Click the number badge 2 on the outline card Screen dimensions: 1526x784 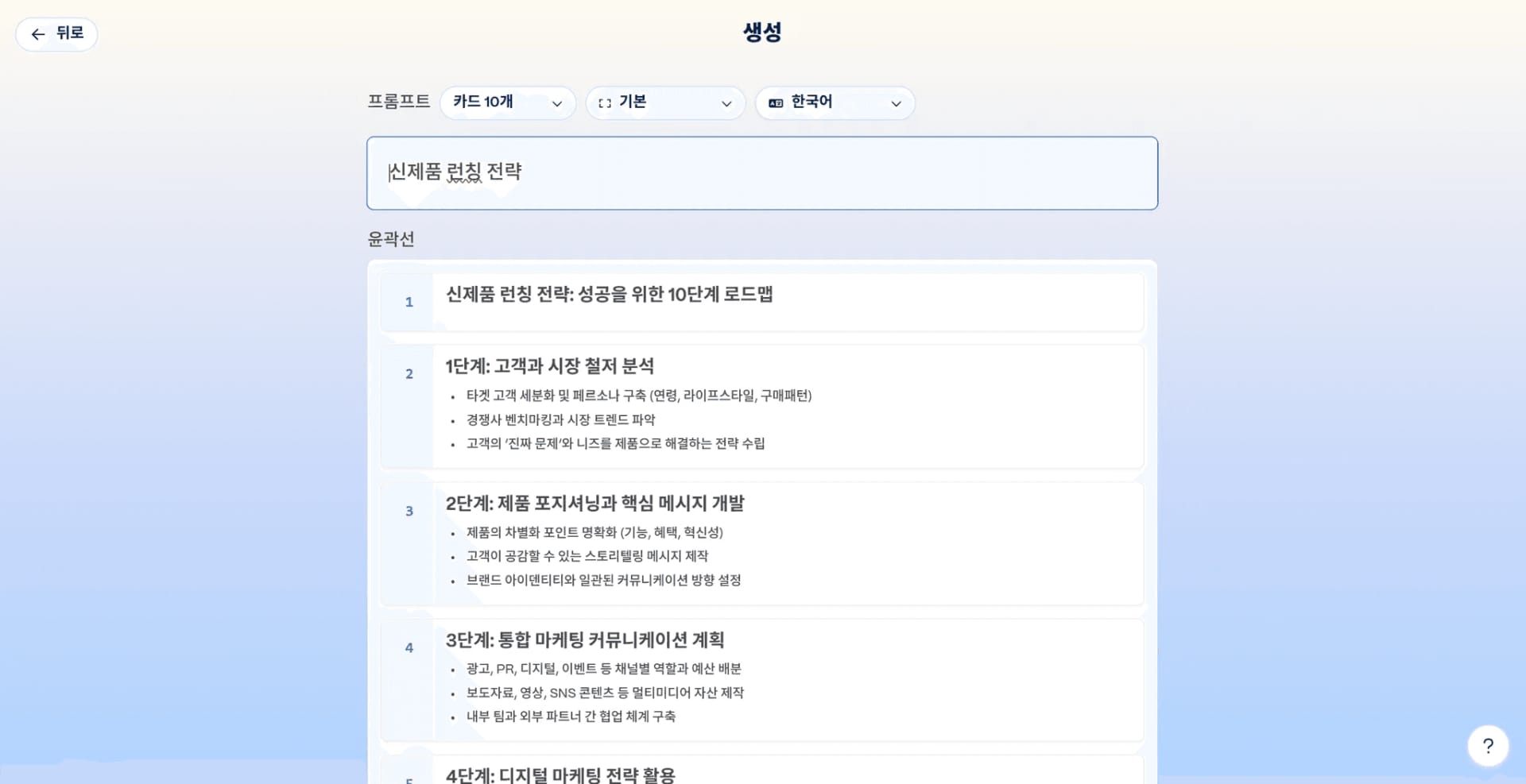(x=409, y=373)
